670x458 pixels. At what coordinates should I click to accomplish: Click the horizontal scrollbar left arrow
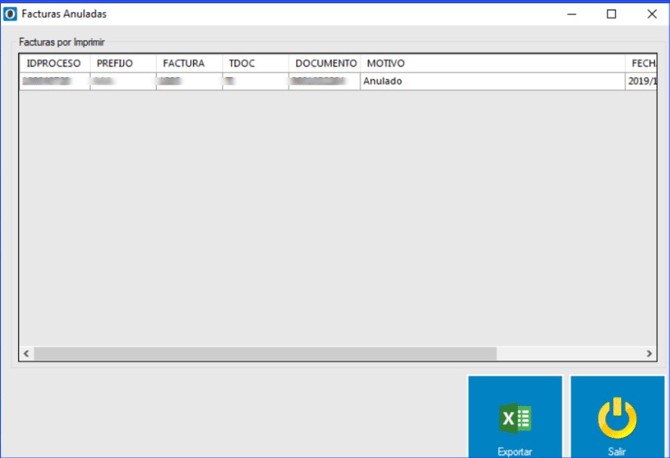click(x=27, y=354)
